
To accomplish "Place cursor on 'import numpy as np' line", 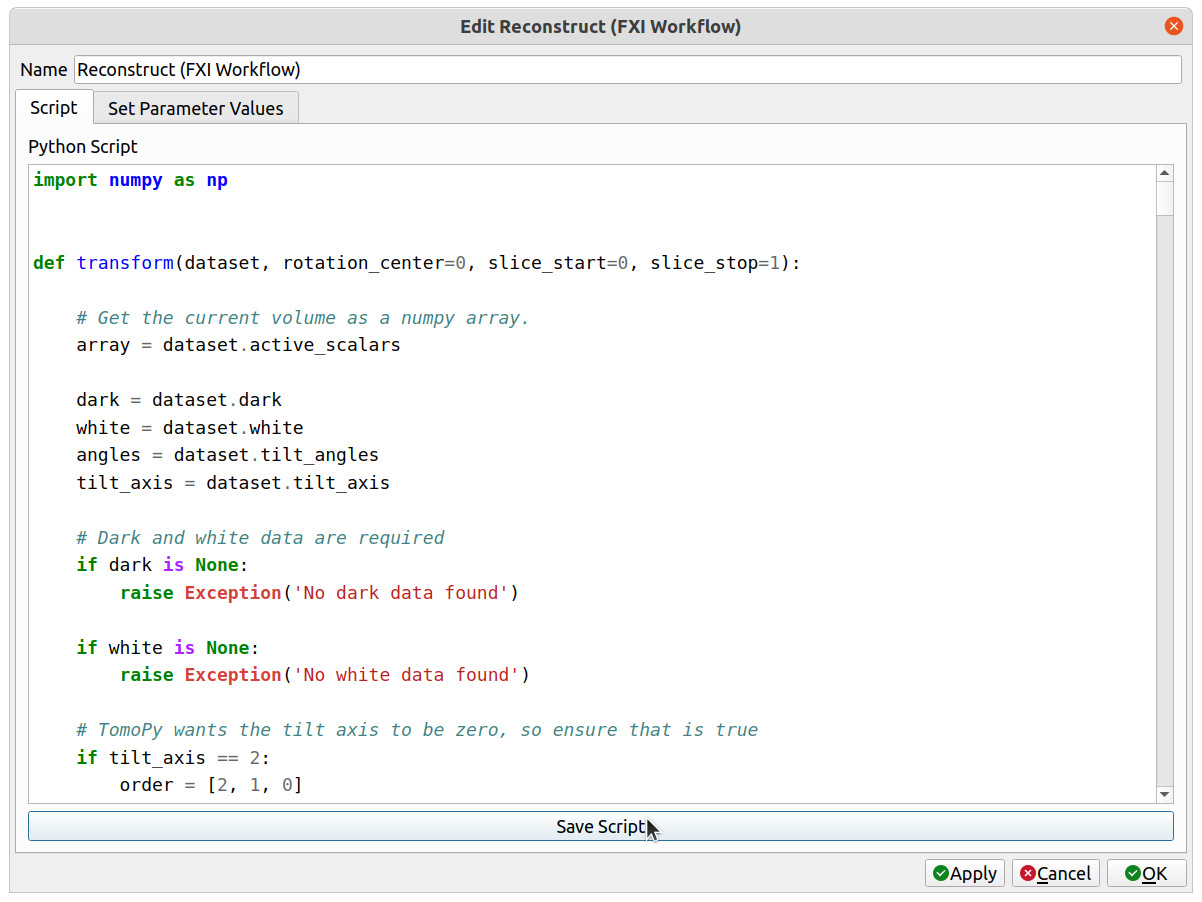I will (130, 180).
